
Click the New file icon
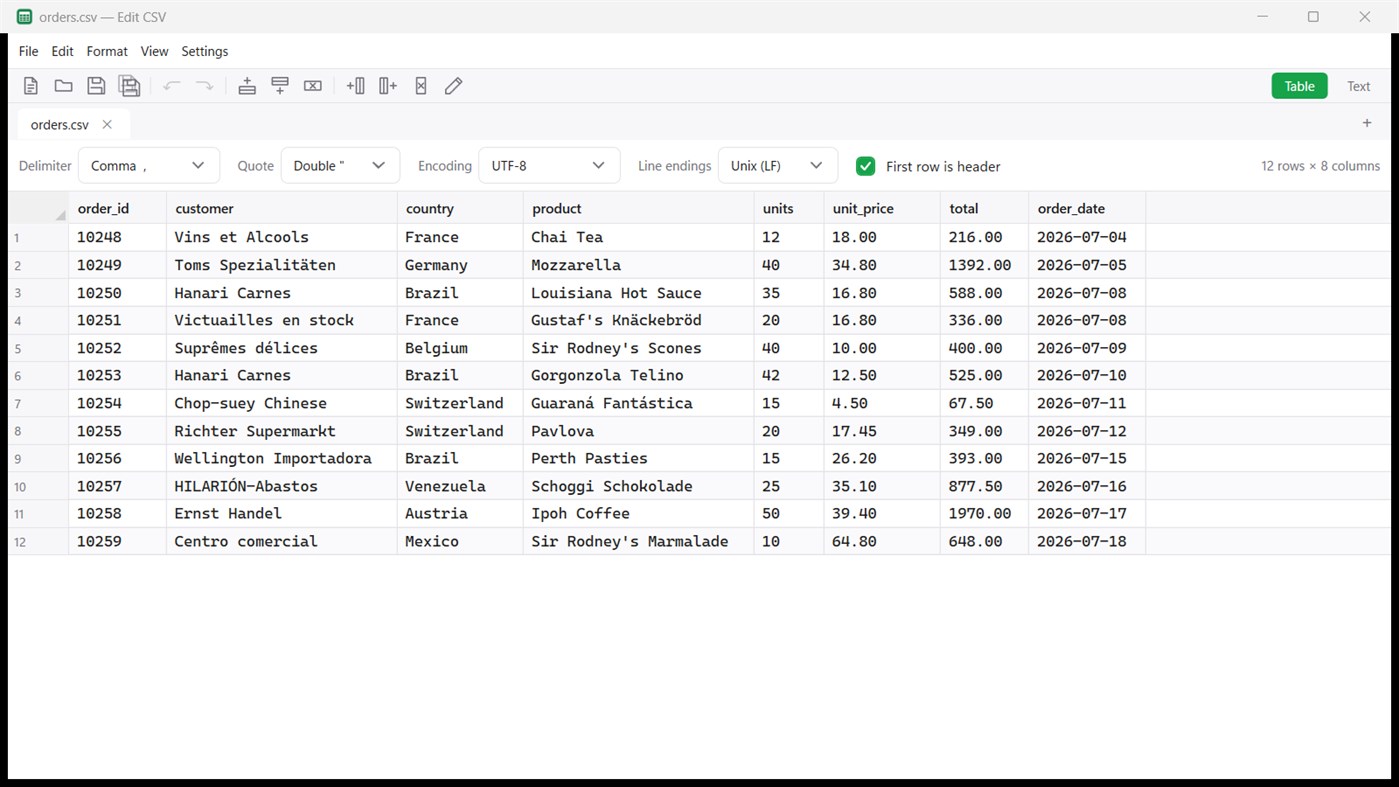tap(31, 86)
